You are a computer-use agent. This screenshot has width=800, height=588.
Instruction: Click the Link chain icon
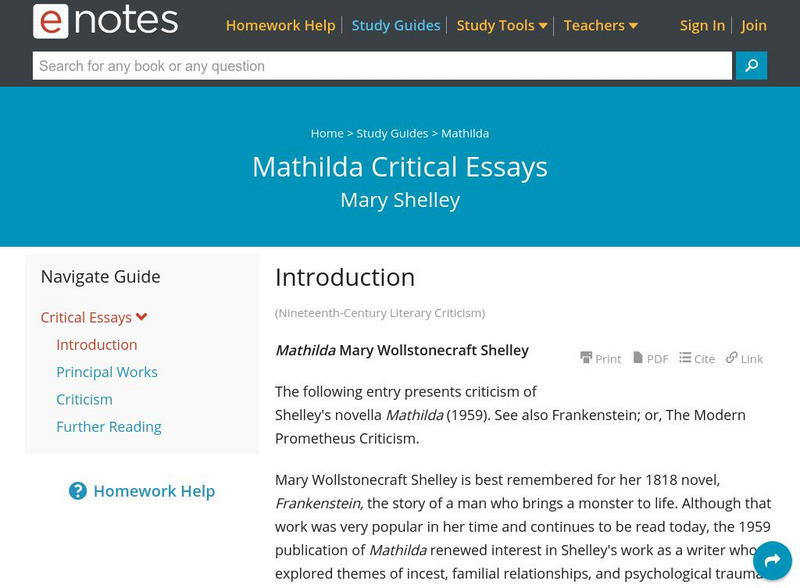tap(732, 358)
